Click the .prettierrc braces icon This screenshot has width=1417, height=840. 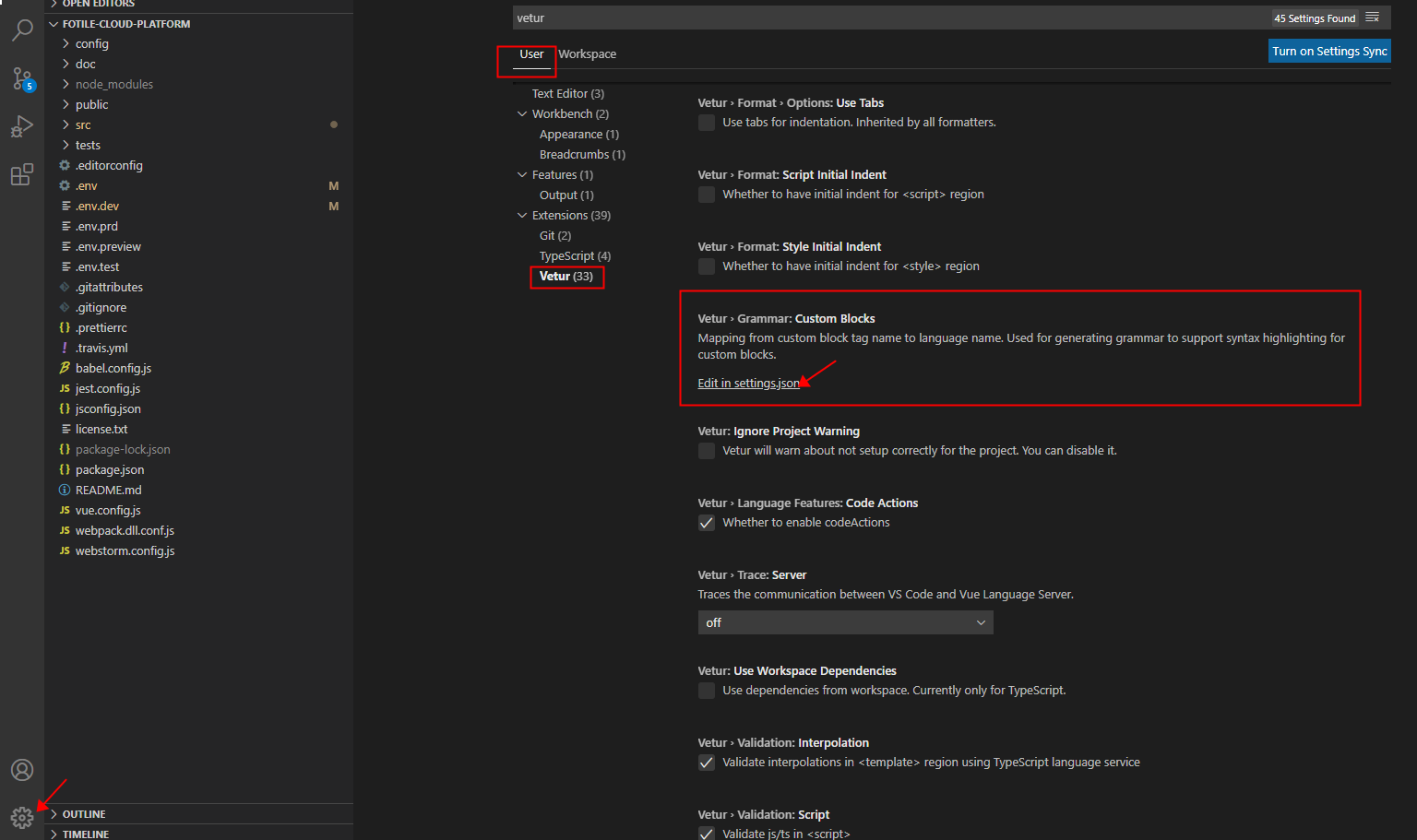[65, 327]
